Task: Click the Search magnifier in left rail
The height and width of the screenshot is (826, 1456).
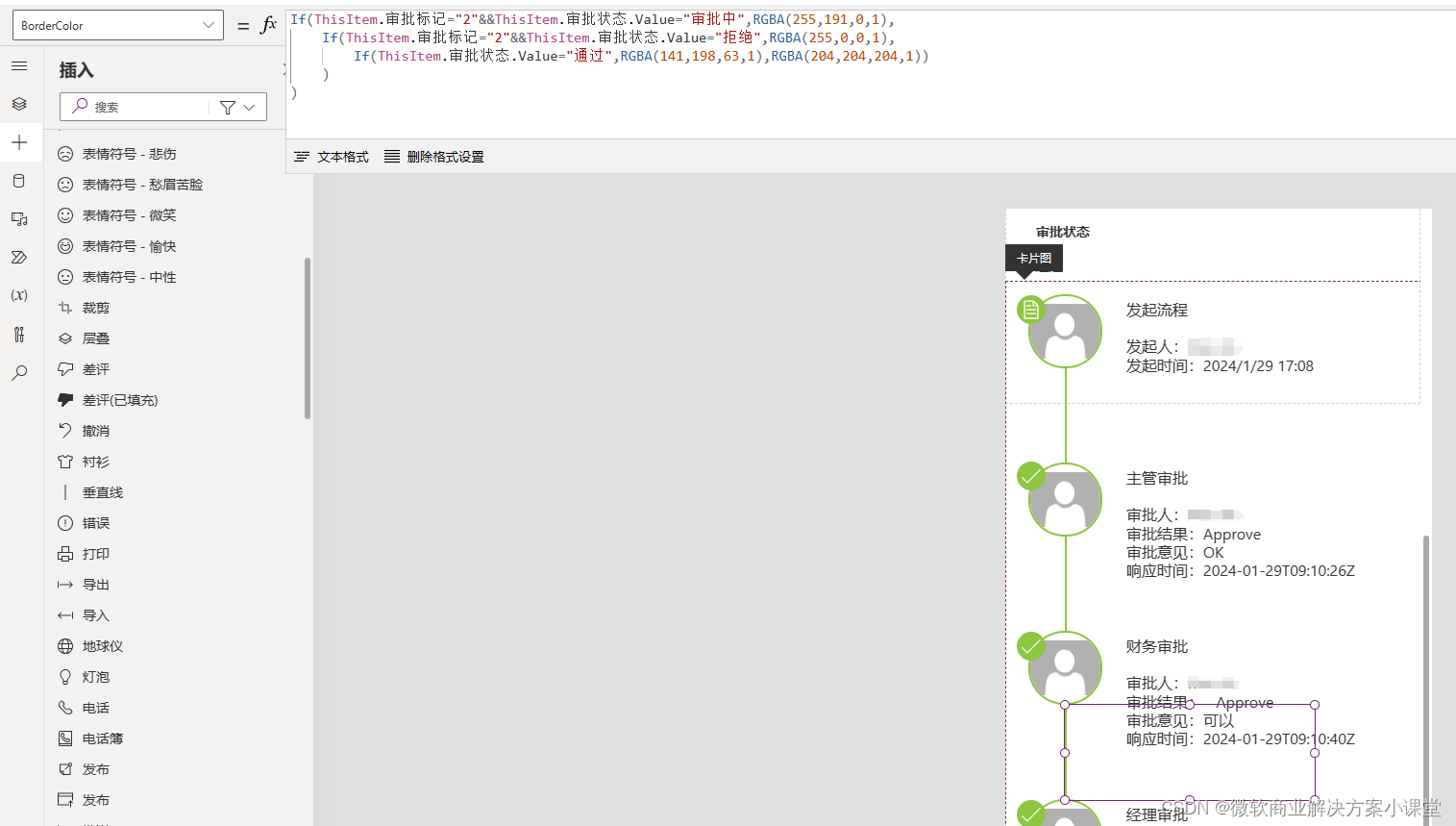Action: pyautogui.click(x=19, y=373)
